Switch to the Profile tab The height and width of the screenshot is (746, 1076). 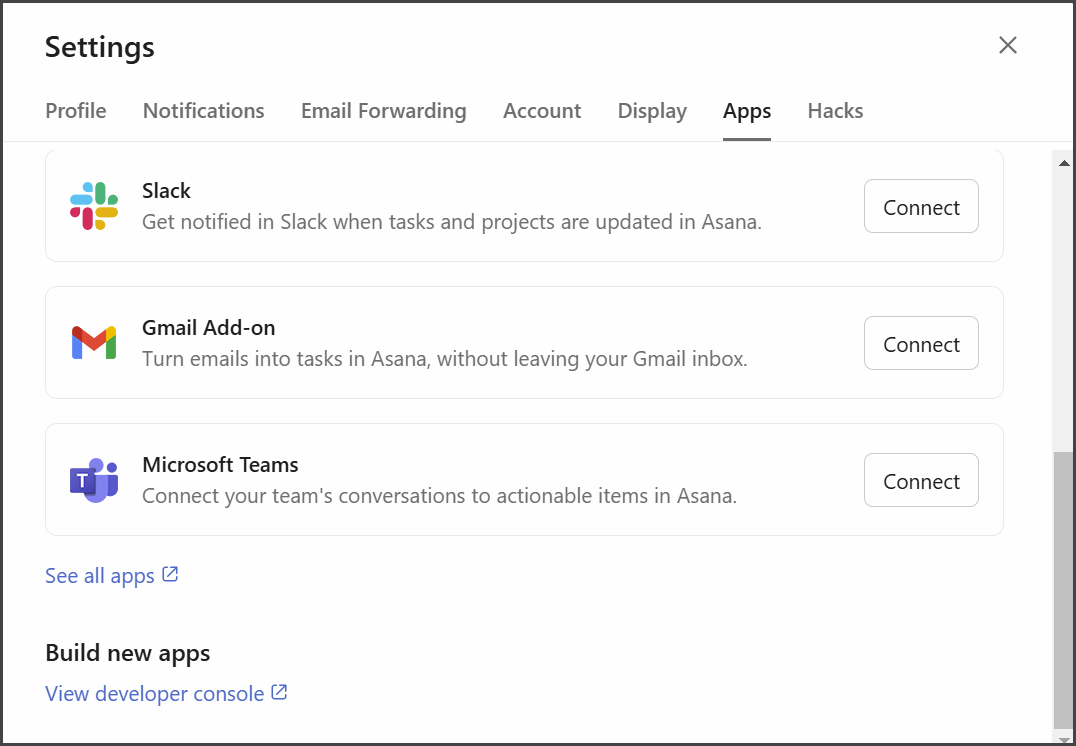pyautogui.click(x=76, y=111)
